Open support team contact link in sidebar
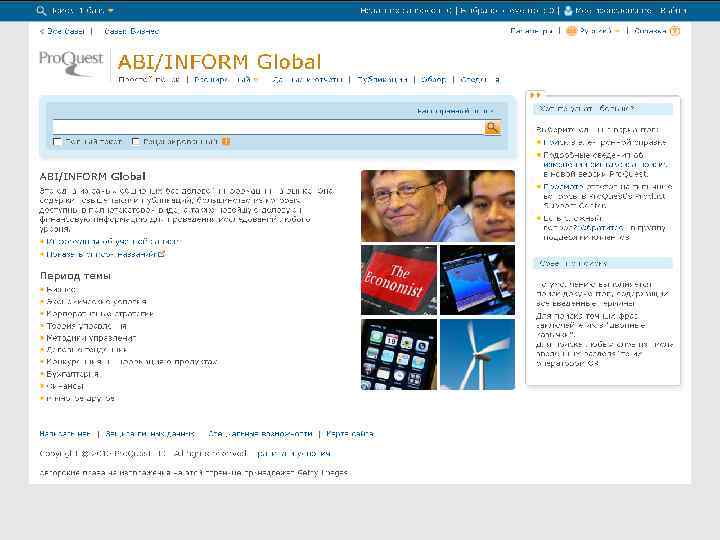Screen dimensions: 720x540 (x=604, y=228)
